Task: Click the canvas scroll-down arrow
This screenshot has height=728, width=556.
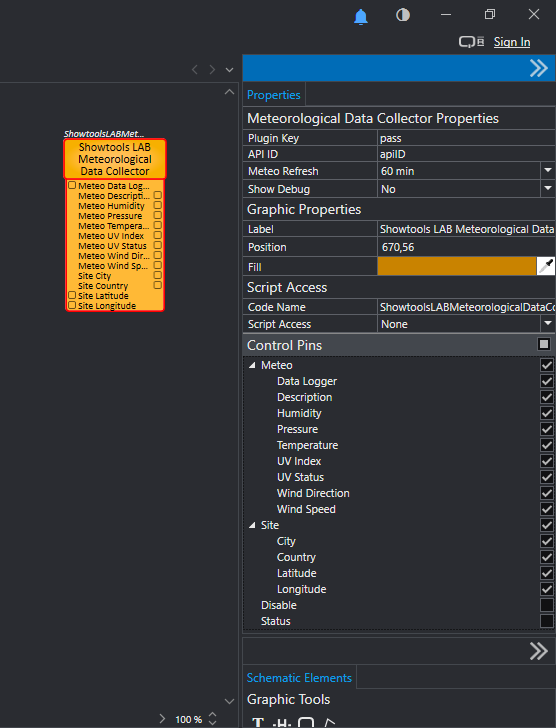Action: click(229, 701)
